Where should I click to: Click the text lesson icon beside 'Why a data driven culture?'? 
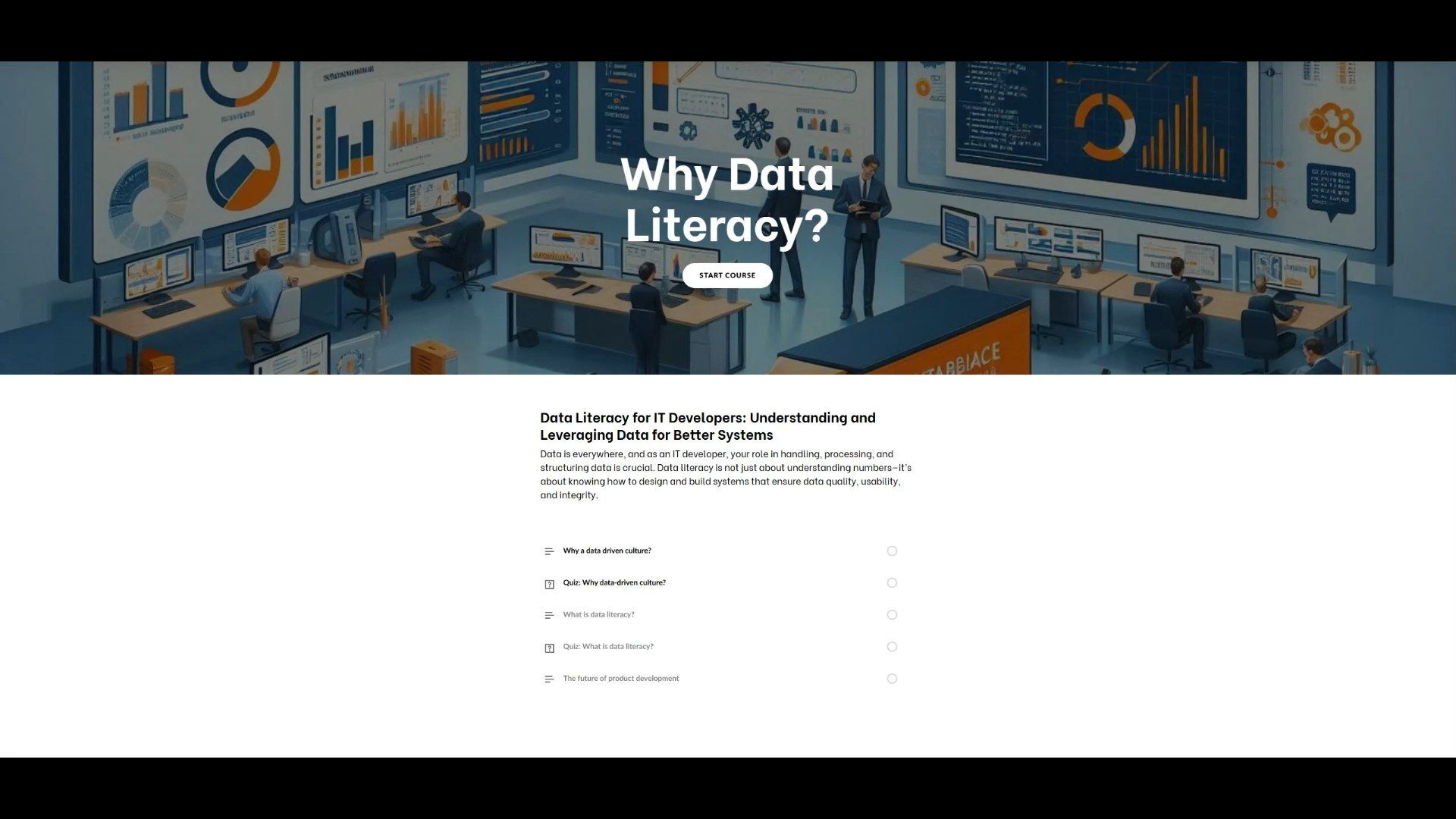[549, 551]
